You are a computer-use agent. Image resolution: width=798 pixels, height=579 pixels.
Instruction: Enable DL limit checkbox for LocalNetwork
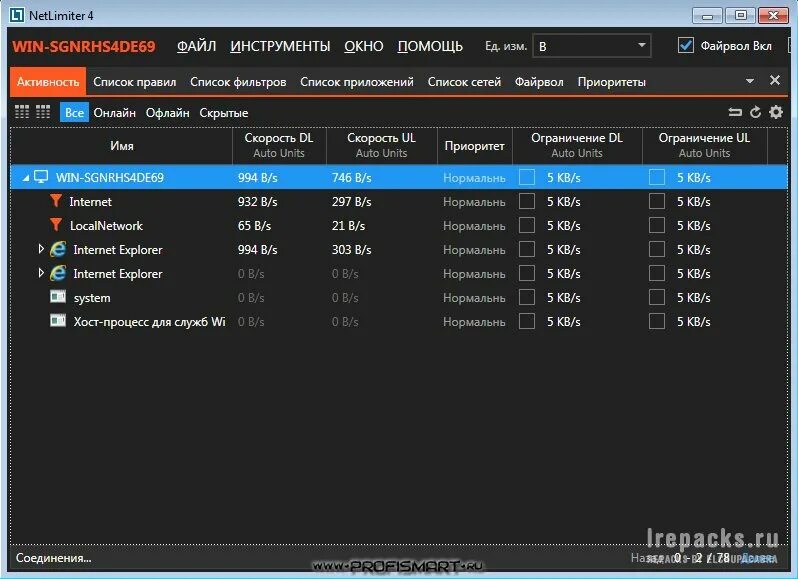527,225
